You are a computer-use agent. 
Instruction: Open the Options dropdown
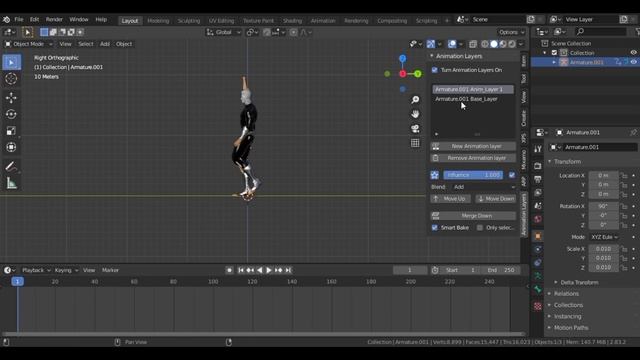[511, 32]
